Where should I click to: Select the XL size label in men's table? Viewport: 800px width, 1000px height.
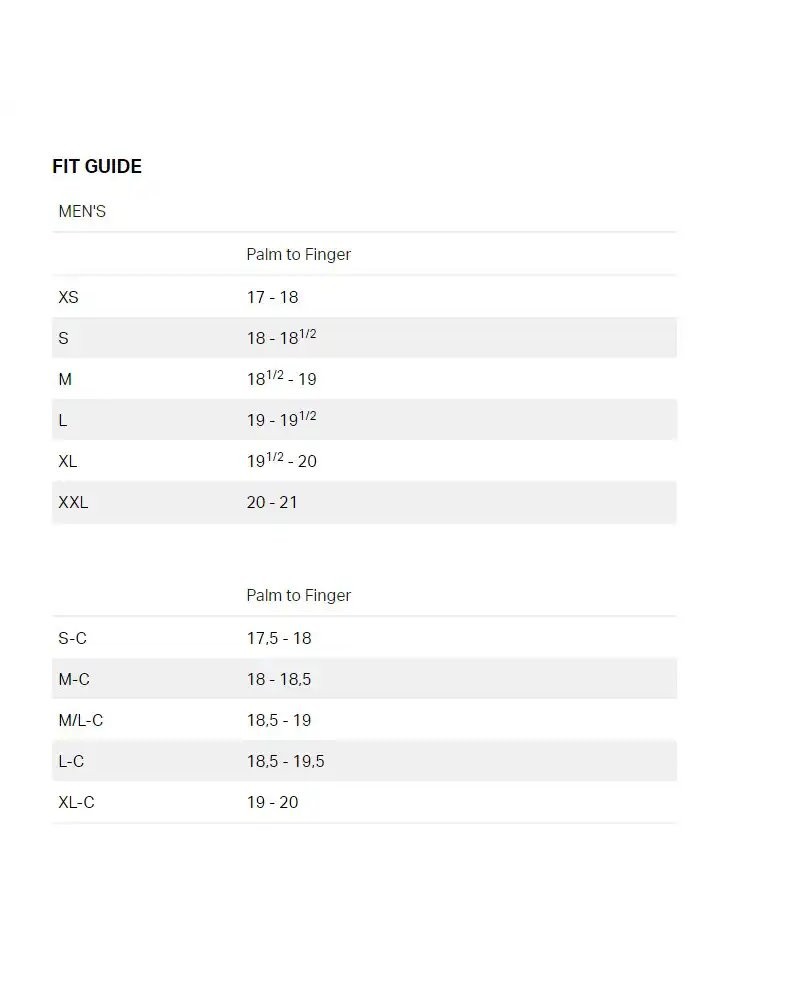coord(68,461)
